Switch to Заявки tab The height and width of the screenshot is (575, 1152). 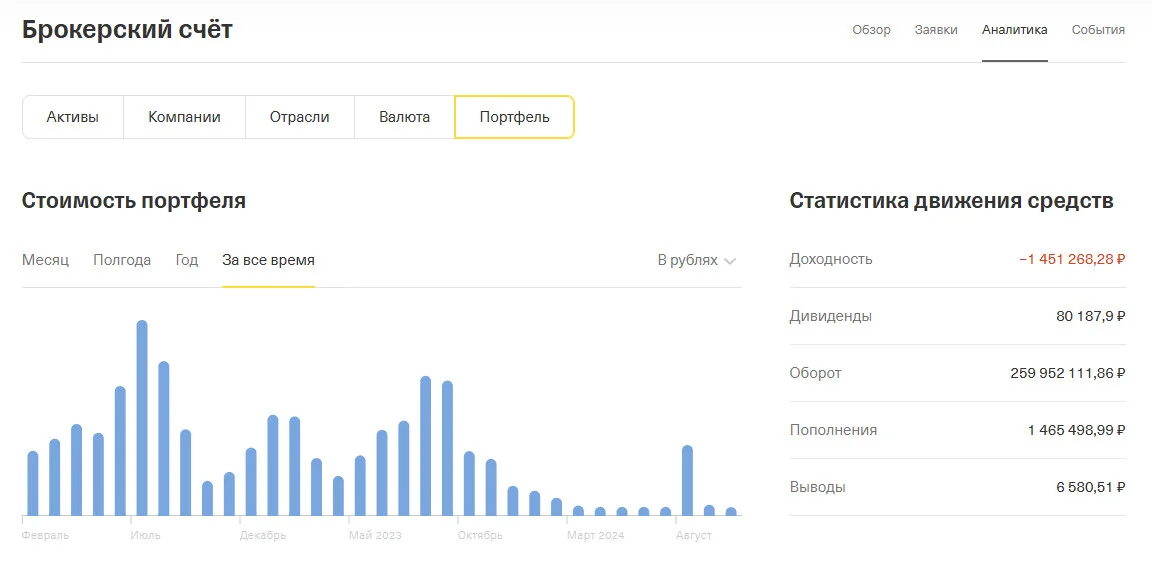point(936,30)
